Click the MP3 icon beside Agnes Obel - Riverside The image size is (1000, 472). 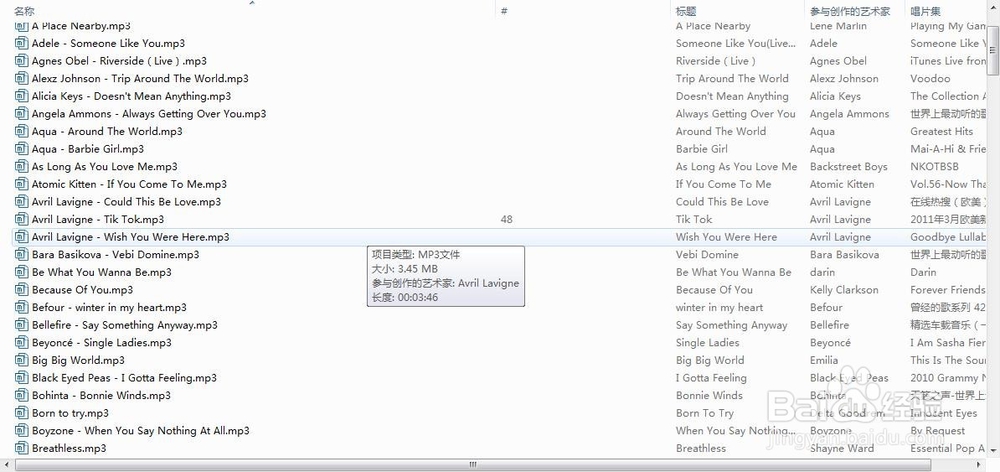click(22, 61)
